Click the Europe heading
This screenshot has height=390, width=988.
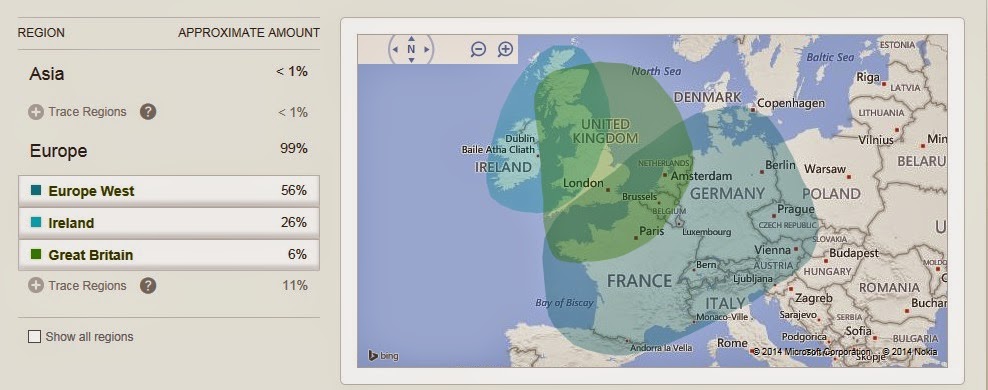(x=59, y=151)
